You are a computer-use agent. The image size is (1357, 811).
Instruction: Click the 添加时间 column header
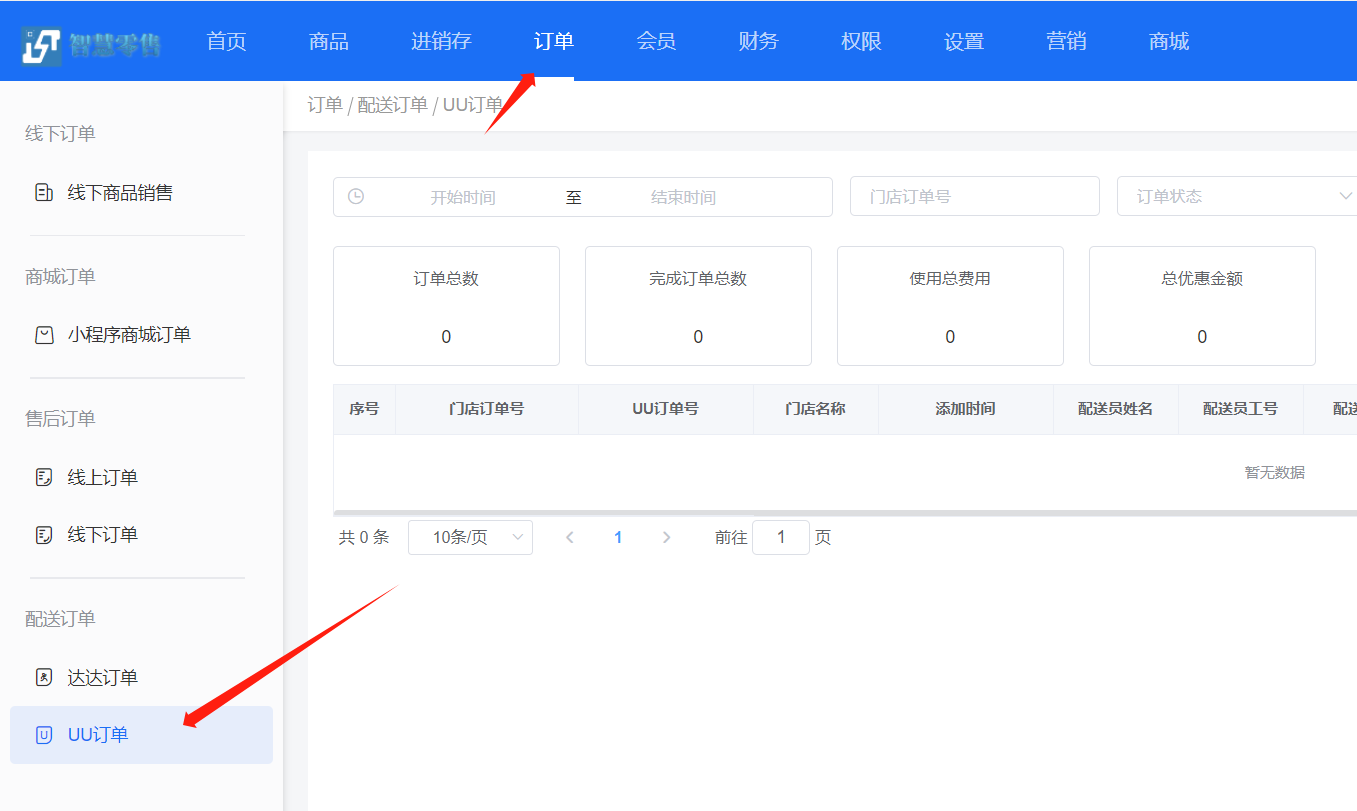pos(966,409)
